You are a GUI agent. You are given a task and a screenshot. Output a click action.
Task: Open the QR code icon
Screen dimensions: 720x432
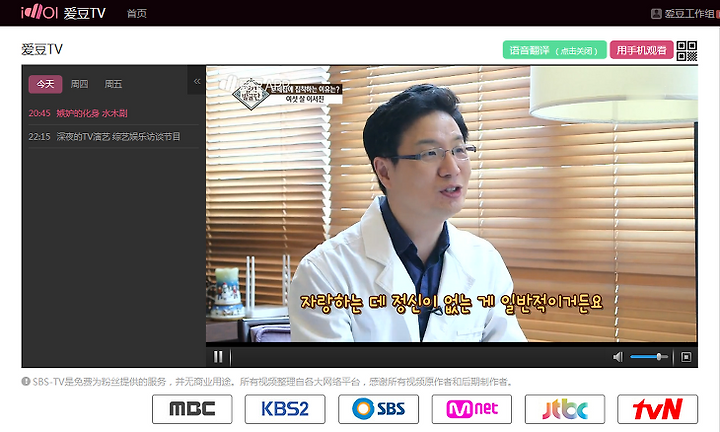point(686,50)
